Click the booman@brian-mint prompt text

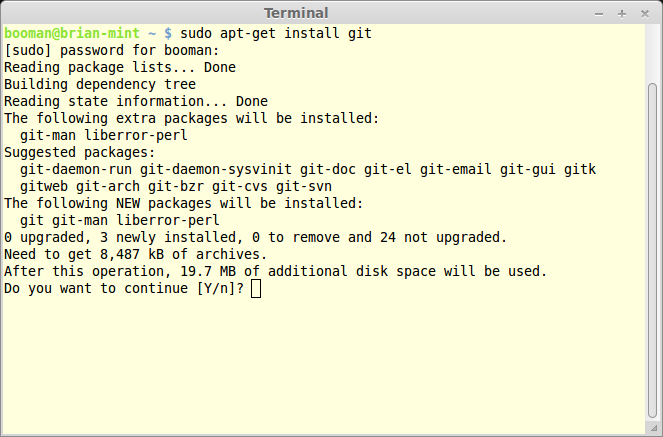(72, 33)
